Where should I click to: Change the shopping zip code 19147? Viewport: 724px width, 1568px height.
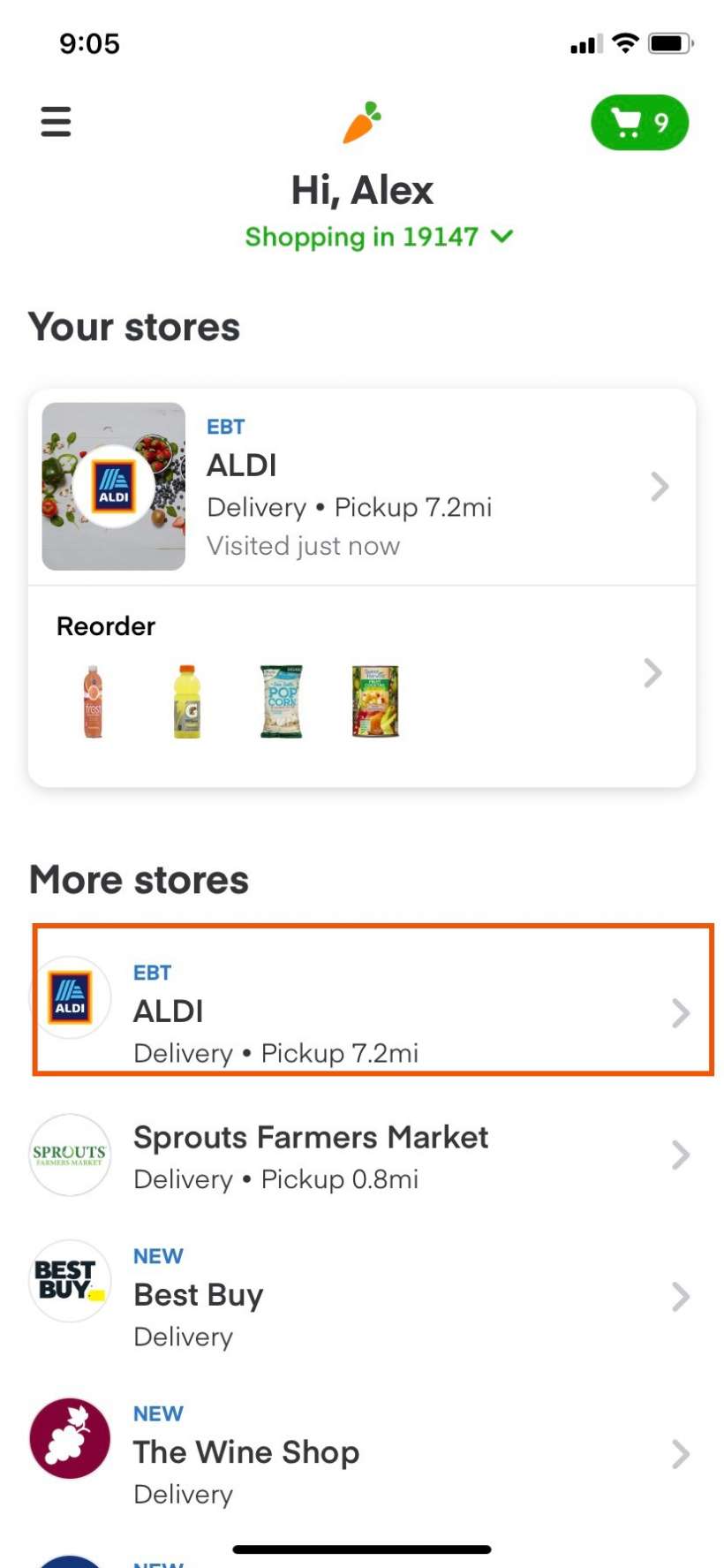tap(378, 237)
